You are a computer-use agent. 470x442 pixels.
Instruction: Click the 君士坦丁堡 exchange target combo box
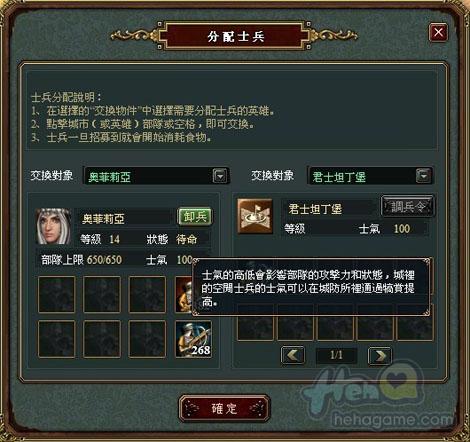(x=370, y=176)
